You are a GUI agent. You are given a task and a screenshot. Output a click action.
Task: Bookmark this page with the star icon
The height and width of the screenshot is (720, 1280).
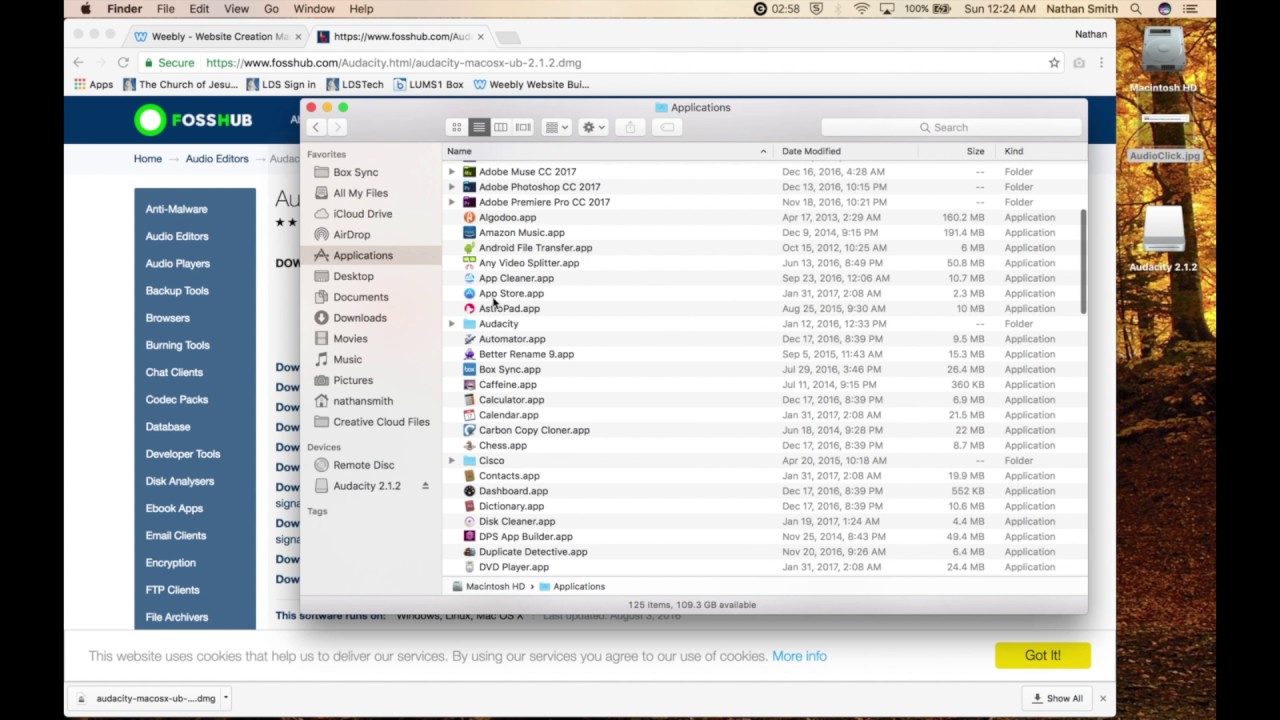1054,63
